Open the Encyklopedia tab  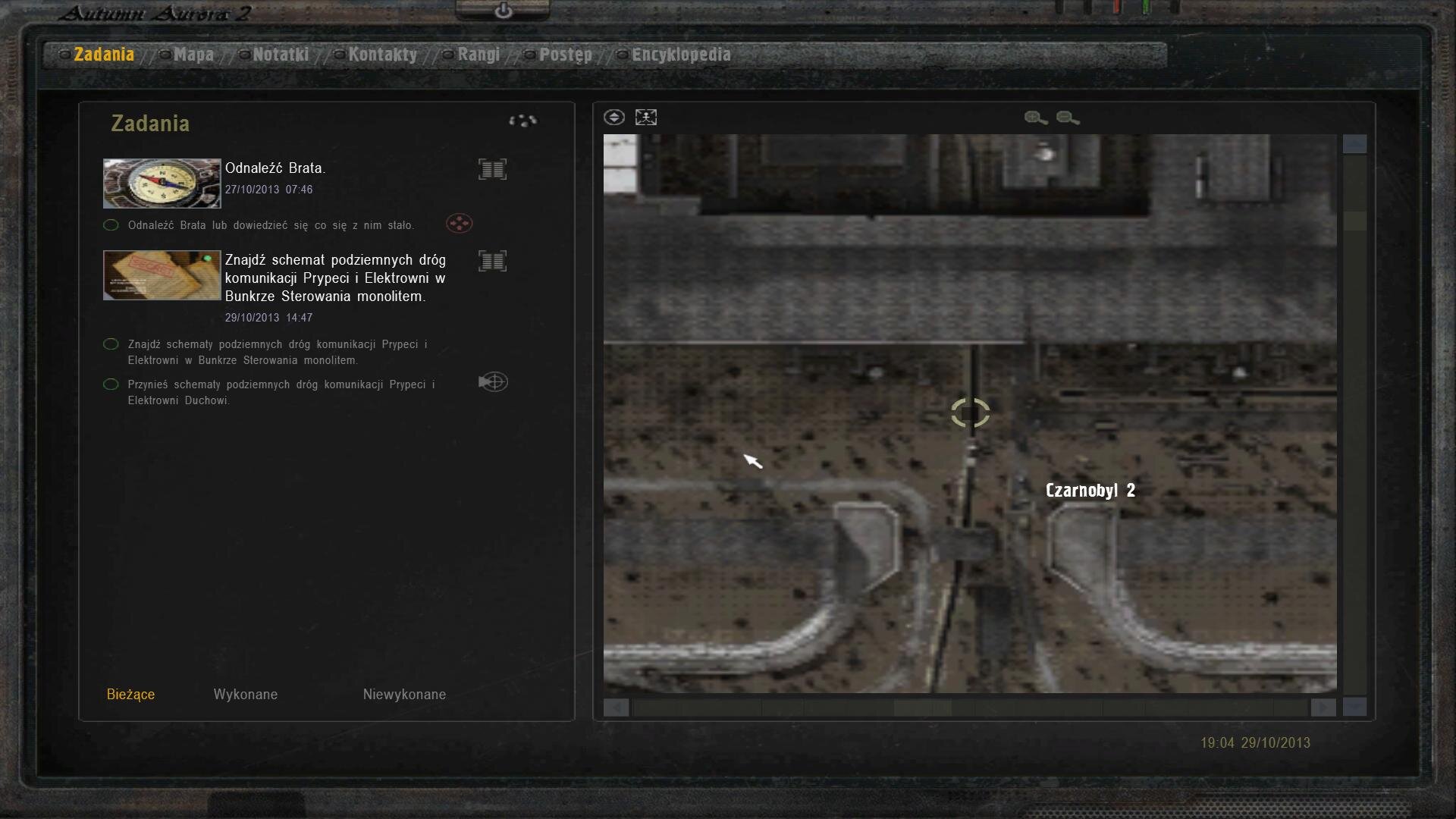click(x=682, y=55)
